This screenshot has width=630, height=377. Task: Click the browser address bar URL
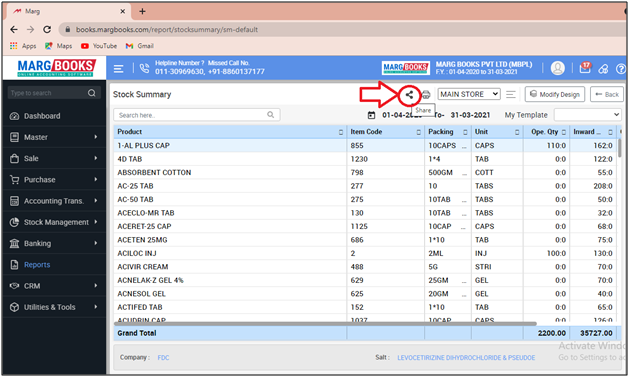click(x=167, y=29)
